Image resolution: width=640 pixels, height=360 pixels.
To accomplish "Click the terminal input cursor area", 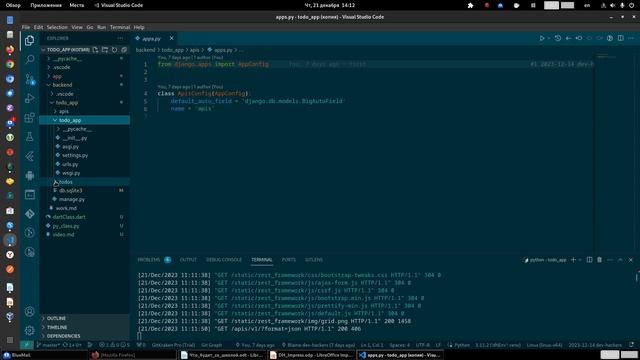I will pyautogui.click(x=139, y=336).
